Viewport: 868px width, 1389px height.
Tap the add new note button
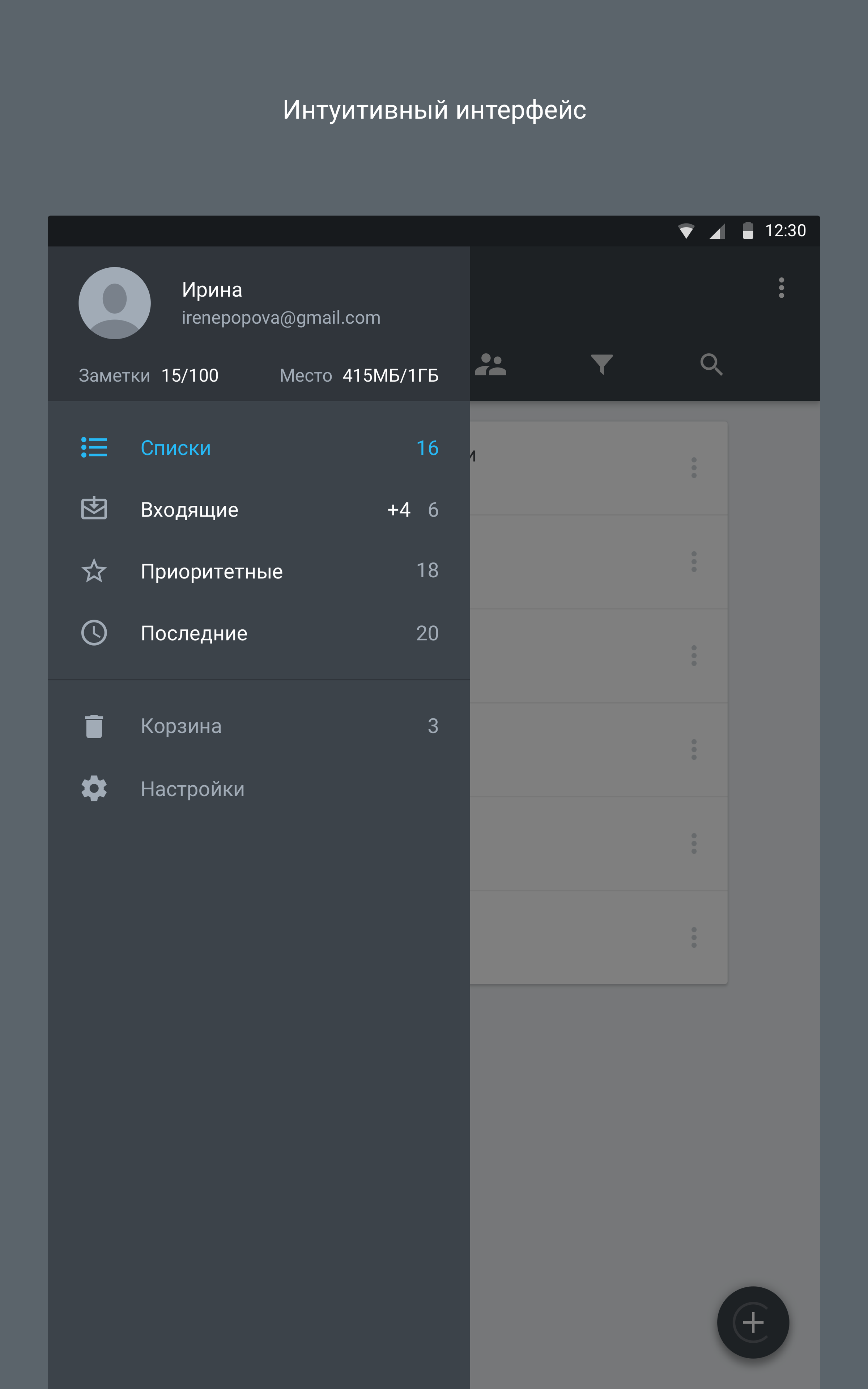pos(753,1322)
